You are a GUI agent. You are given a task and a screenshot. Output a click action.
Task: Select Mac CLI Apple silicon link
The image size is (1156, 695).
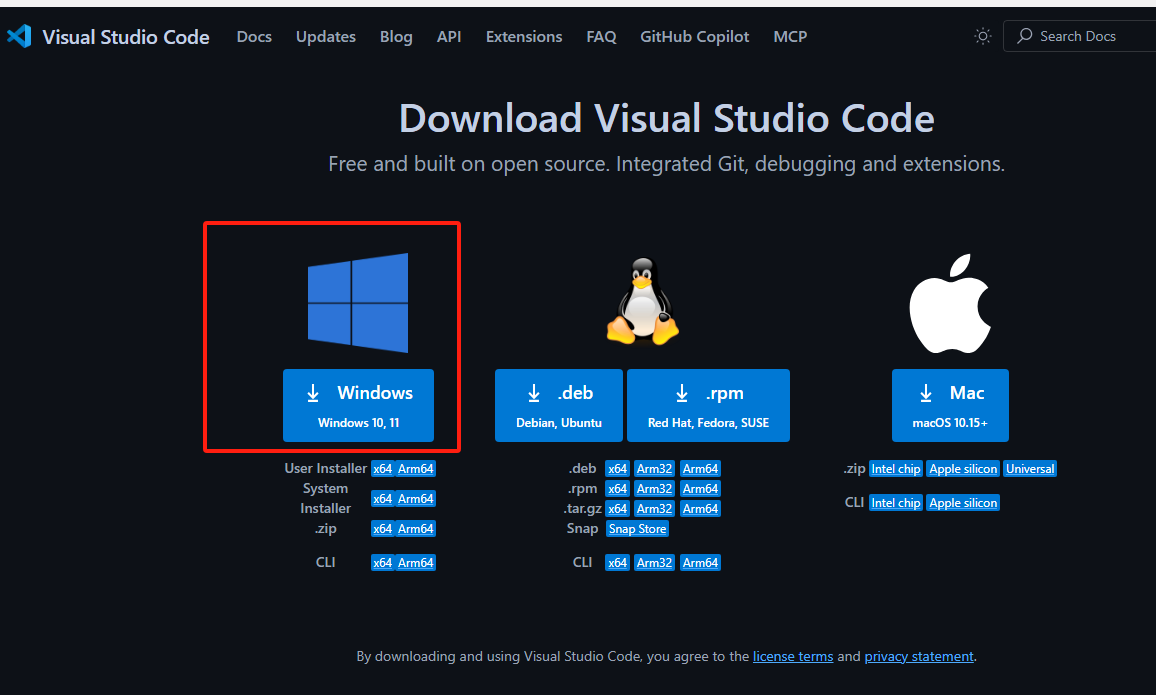tap(964, 503)
